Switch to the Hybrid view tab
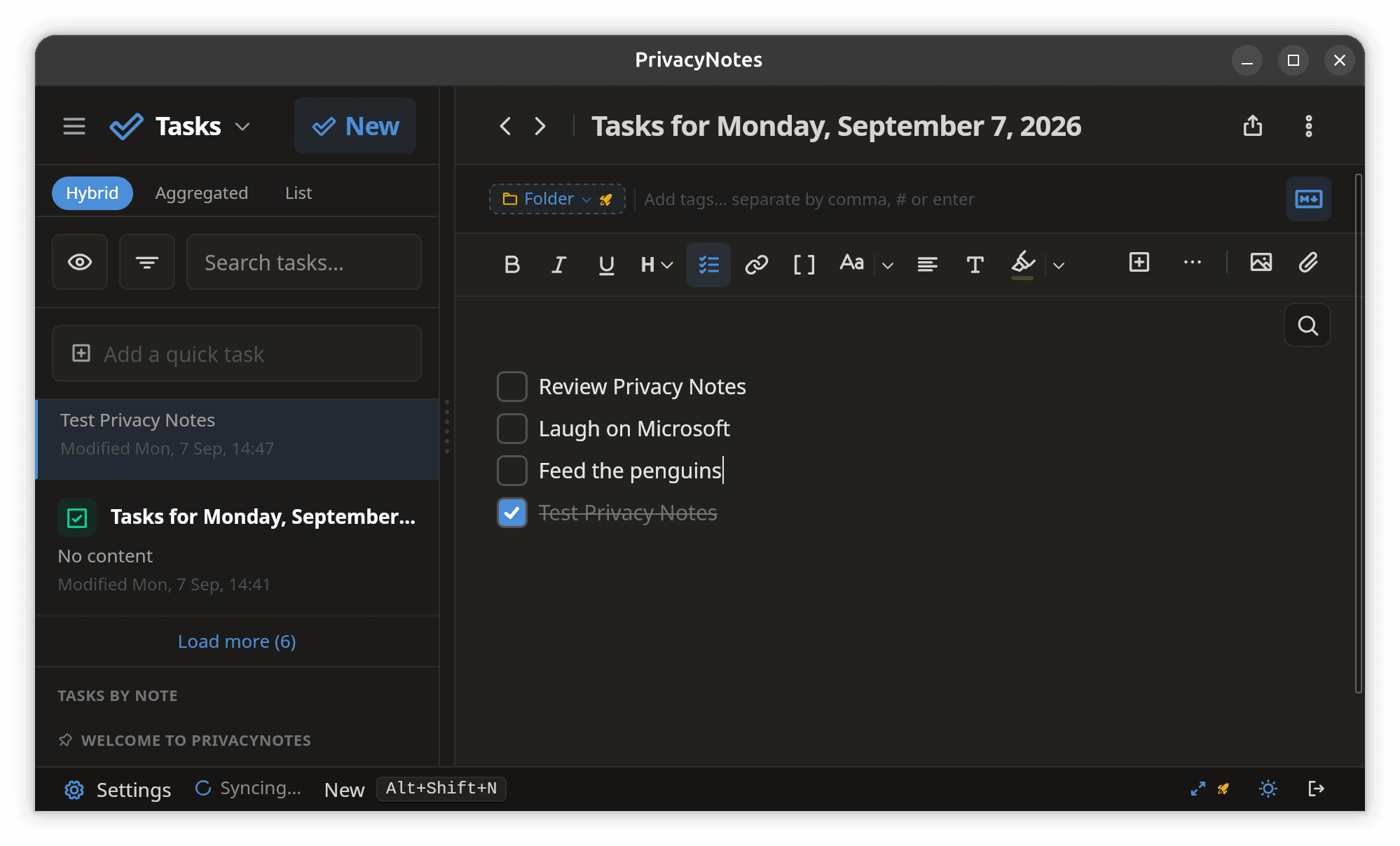This screenshot has width=1400, height=846. 92,193
